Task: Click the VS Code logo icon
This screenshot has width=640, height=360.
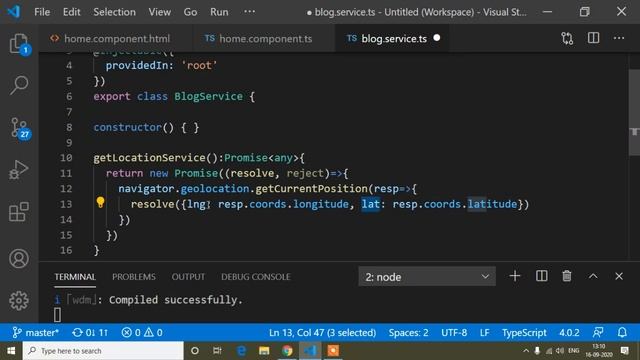Action: (13, 11)
